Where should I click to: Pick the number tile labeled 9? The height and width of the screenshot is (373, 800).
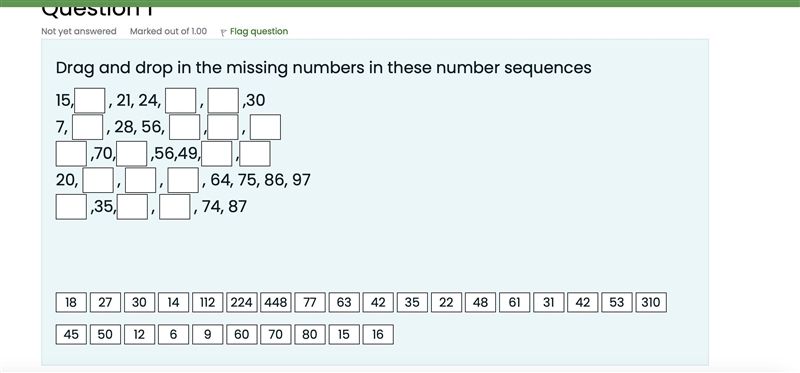(x=208, y=335)
